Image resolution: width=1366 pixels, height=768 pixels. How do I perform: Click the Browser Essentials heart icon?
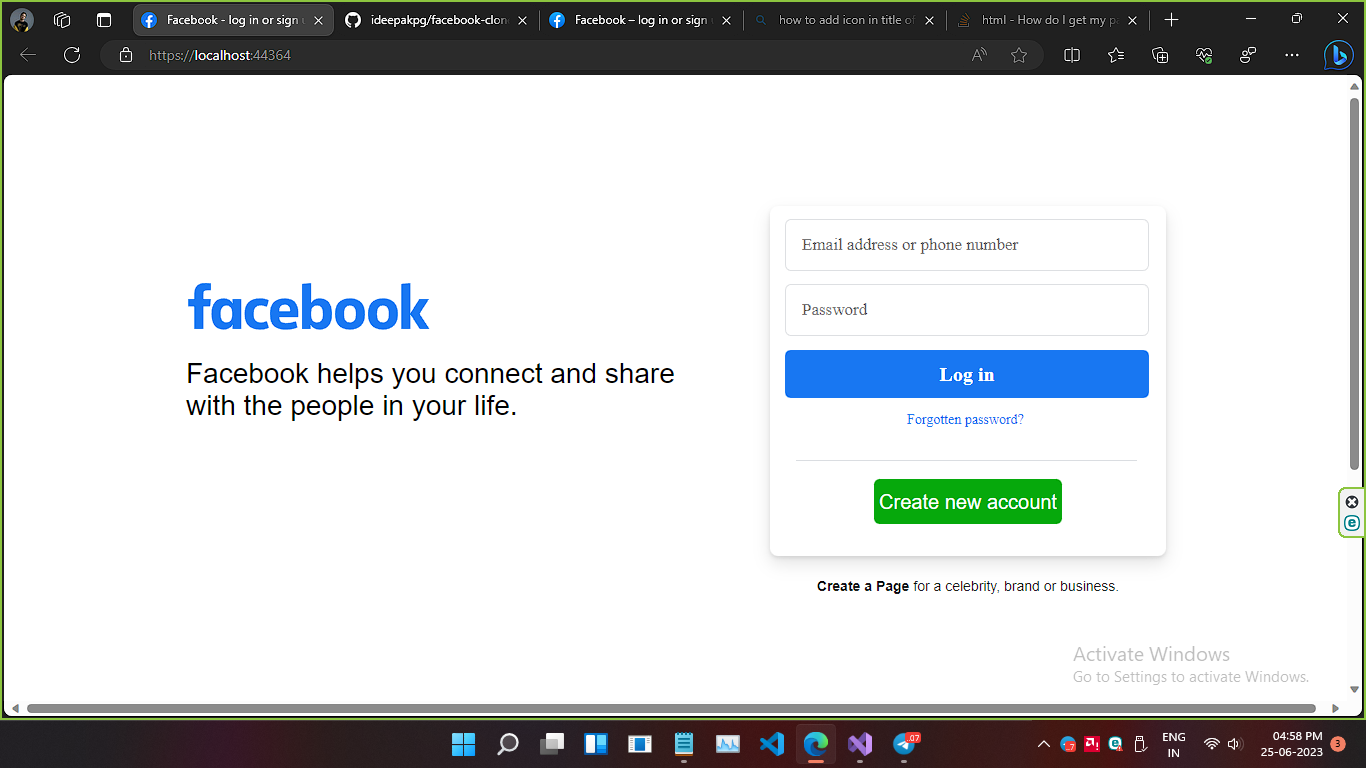pyautogui.click(x=1204, y=55)
